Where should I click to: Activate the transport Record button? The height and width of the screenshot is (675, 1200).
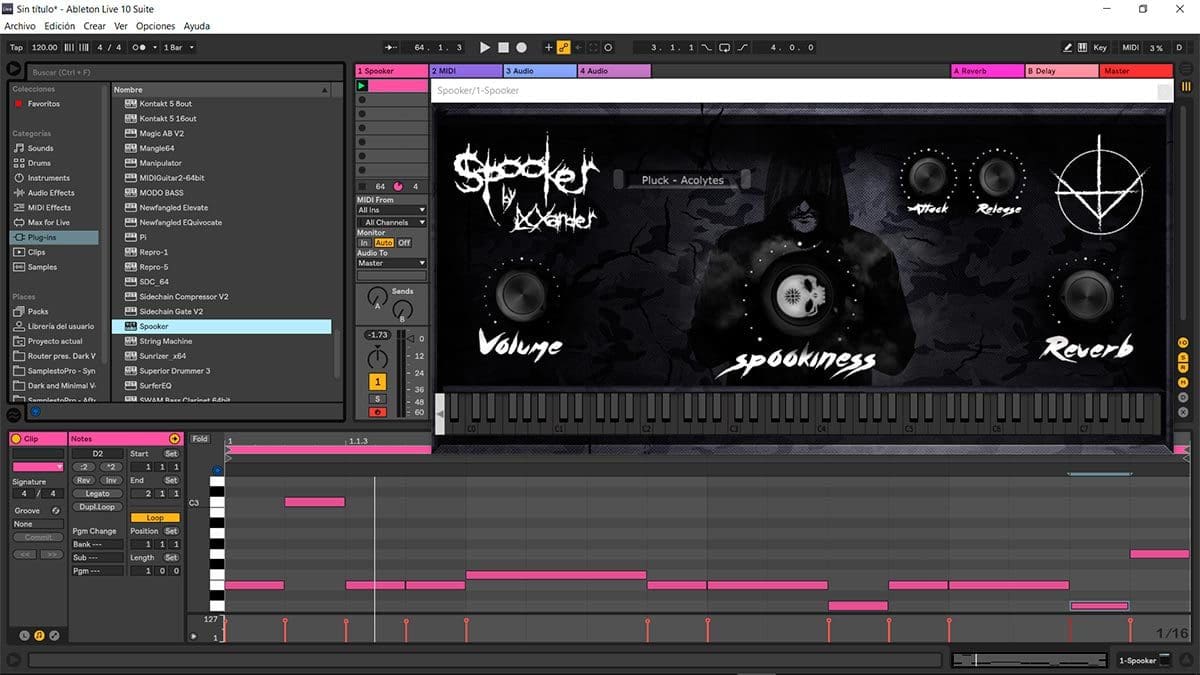click(x=521, y=47)
